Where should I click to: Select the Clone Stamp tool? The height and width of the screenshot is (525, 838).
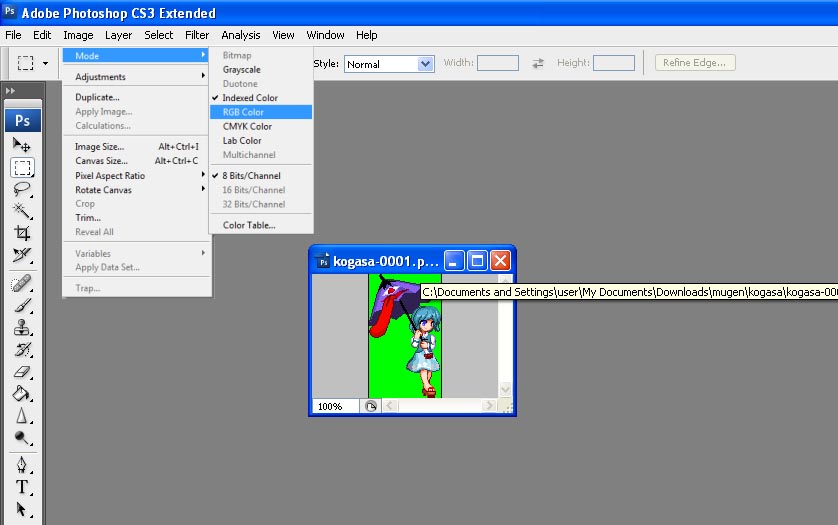22,327
